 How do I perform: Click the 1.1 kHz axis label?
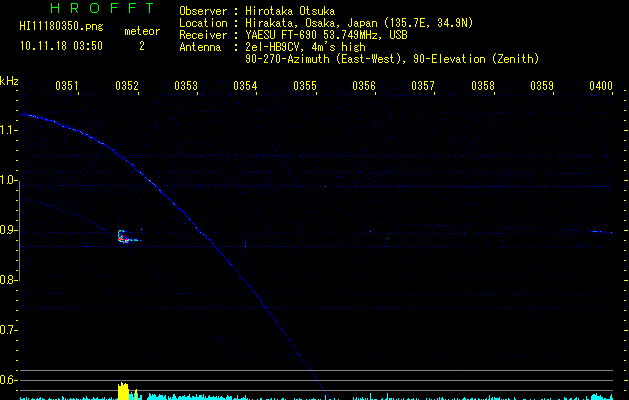[8, 130]
